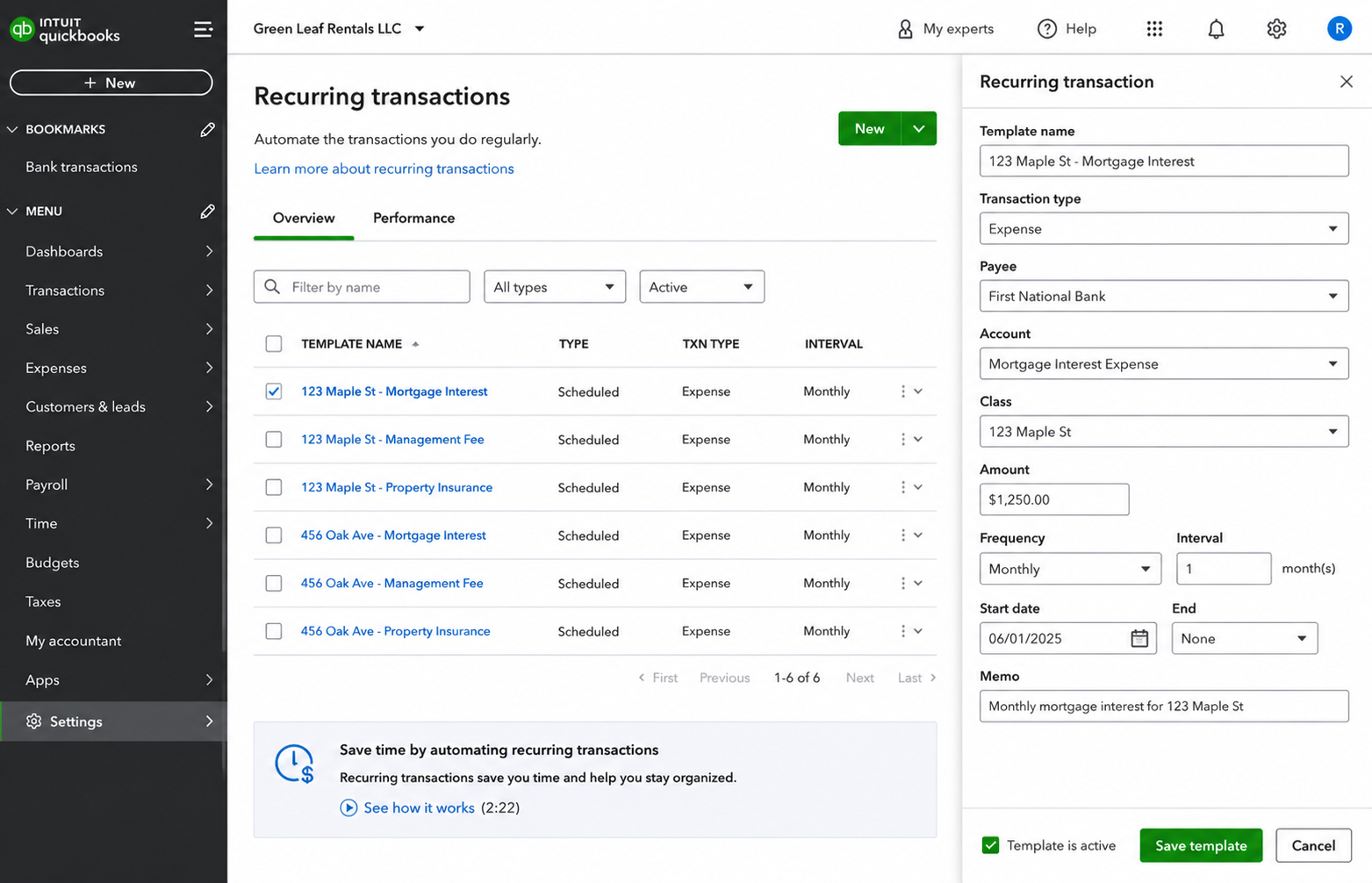Click the QuickBooks logo icon
Screen dimensions: 1372x883
[22, 29]
